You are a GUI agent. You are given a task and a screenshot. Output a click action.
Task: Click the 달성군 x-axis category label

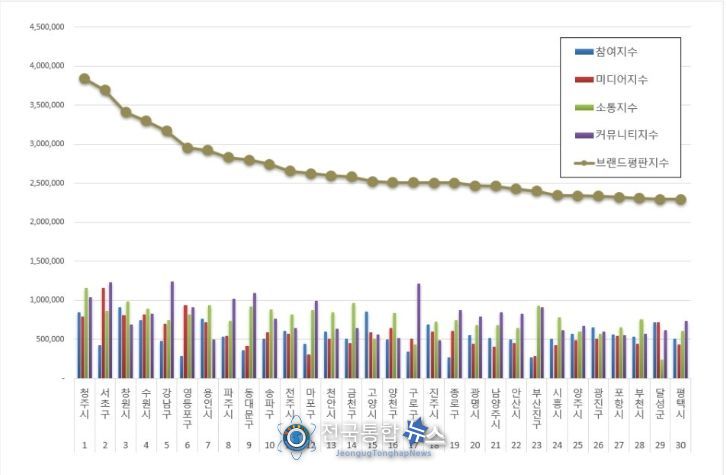pyautogui.click(x=660, y=399)
